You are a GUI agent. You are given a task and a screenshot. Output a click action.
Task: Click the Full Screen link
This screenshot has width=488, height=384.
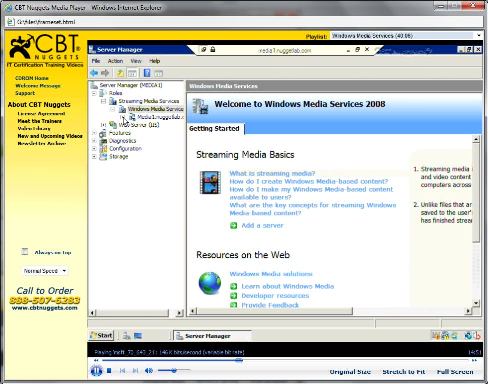(455, 371)
